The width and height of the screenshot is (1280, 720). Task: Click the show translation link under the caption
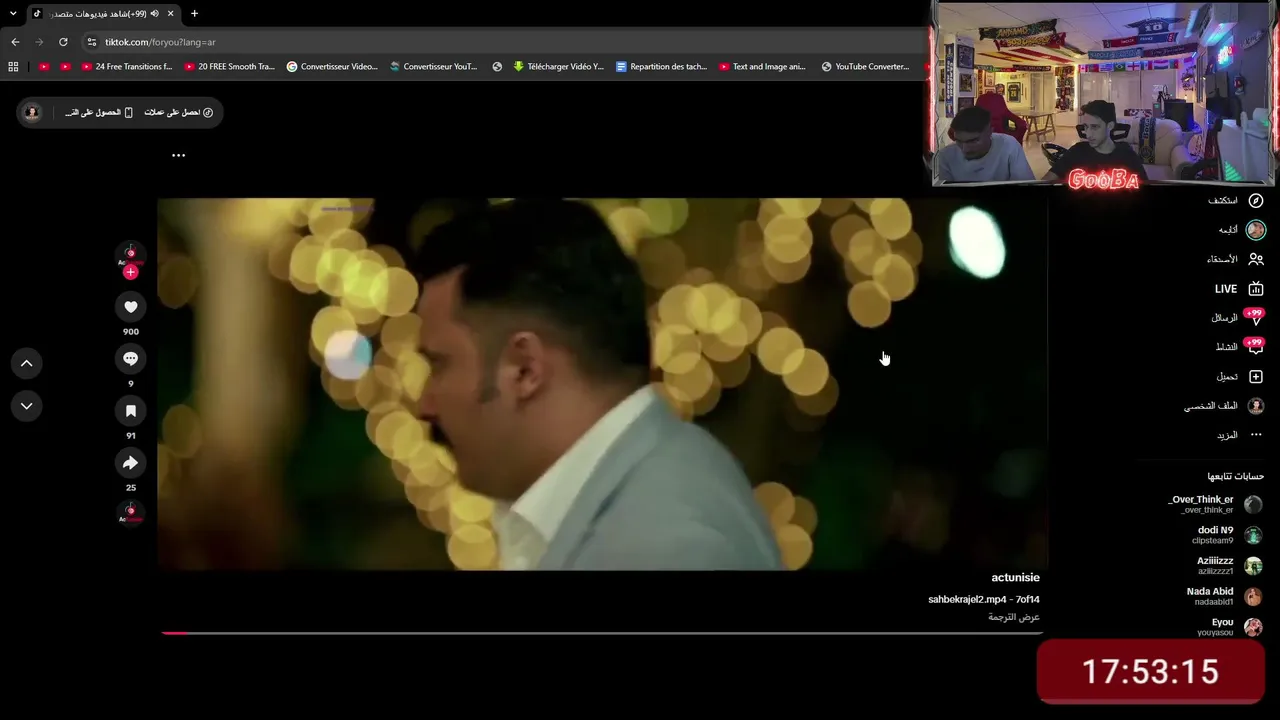pos(1014,617)
